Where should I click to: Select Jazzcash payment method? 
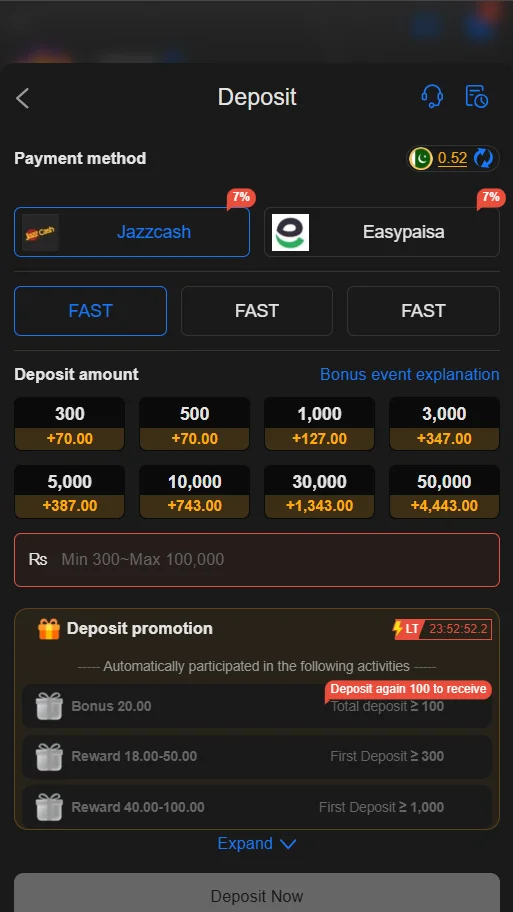[x=132, y=232]
